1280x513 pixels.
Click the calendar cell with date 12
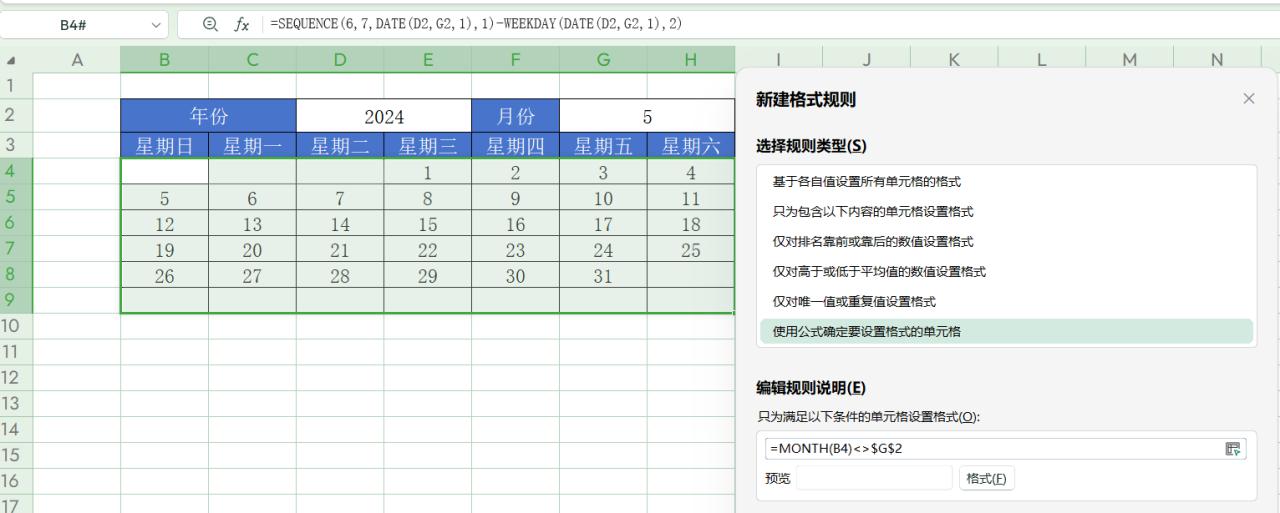click(x=164, y=224)
